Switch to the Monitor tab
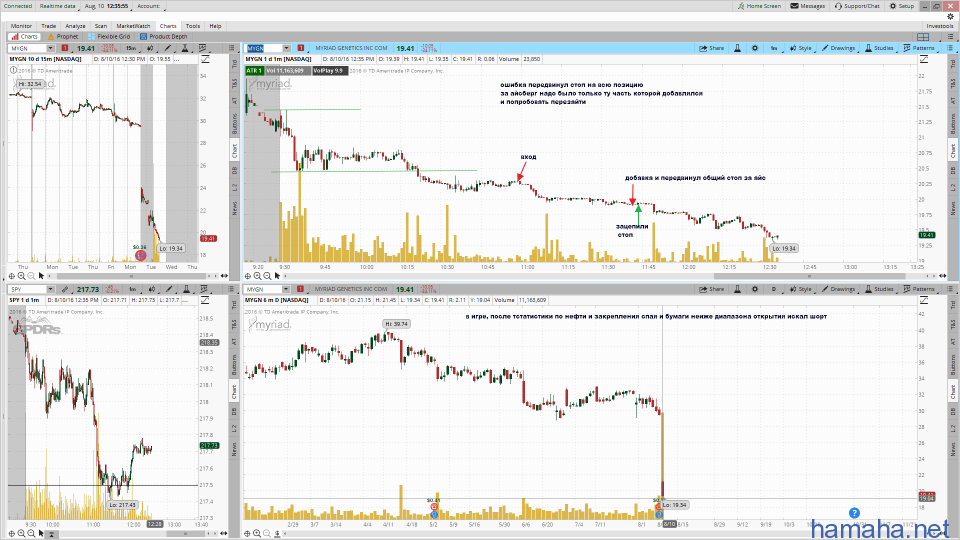960x540 pixels. [21, 26]
